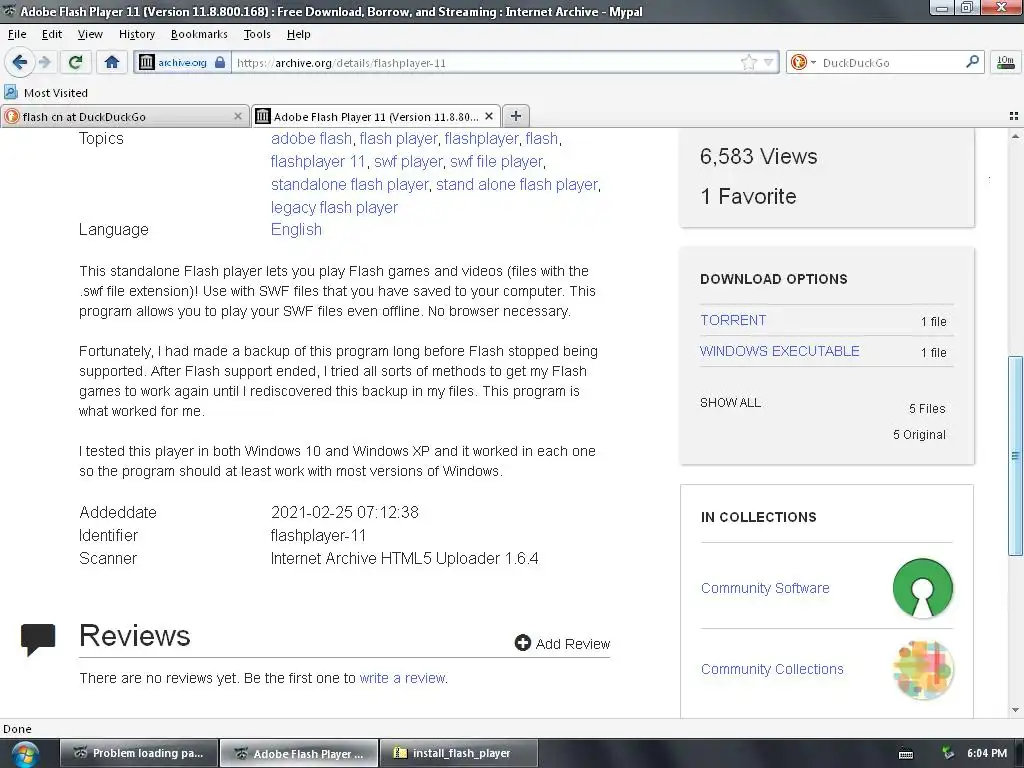Viewport: 1024px width, 768px height.
Task: Click the DuckDuckGo search input field
Action: click(891, 63)
